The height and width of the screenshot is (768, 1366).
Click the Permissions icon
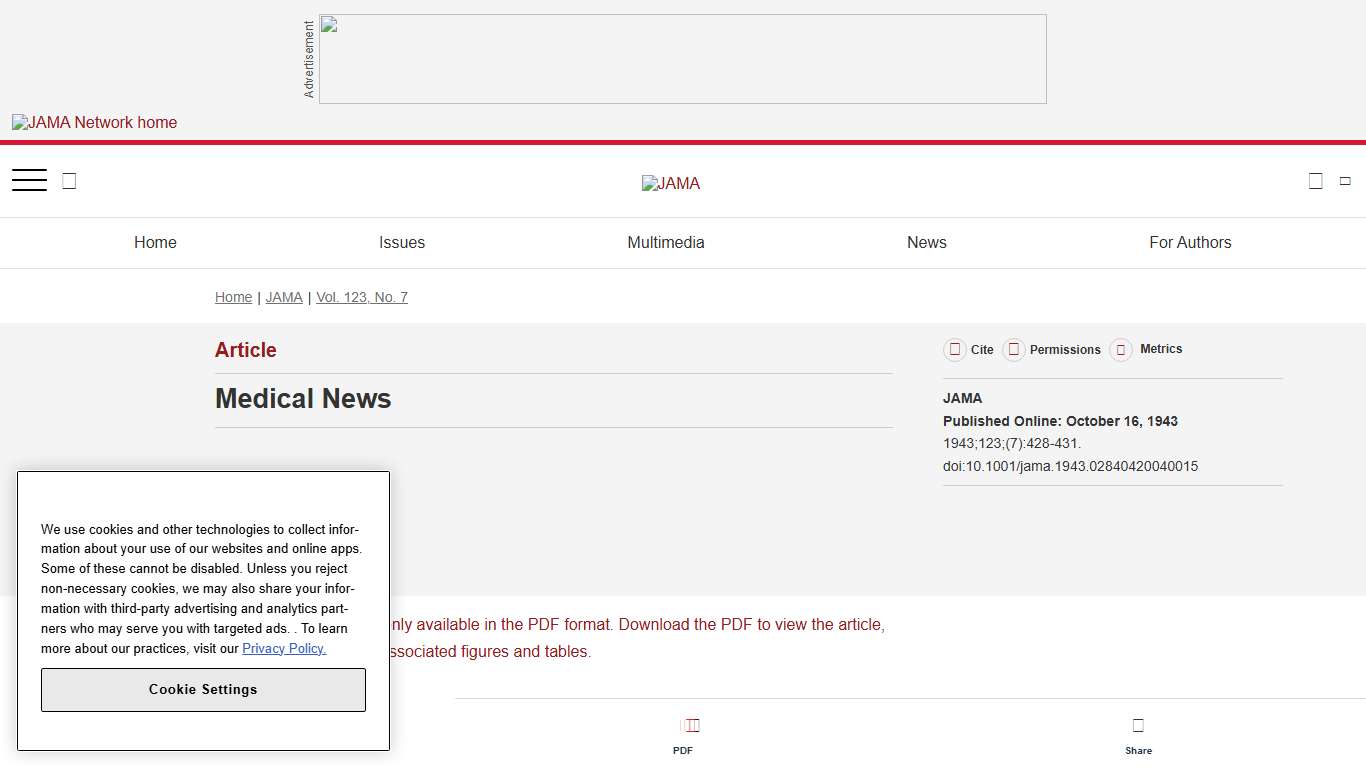click(x=1014, y=349)
